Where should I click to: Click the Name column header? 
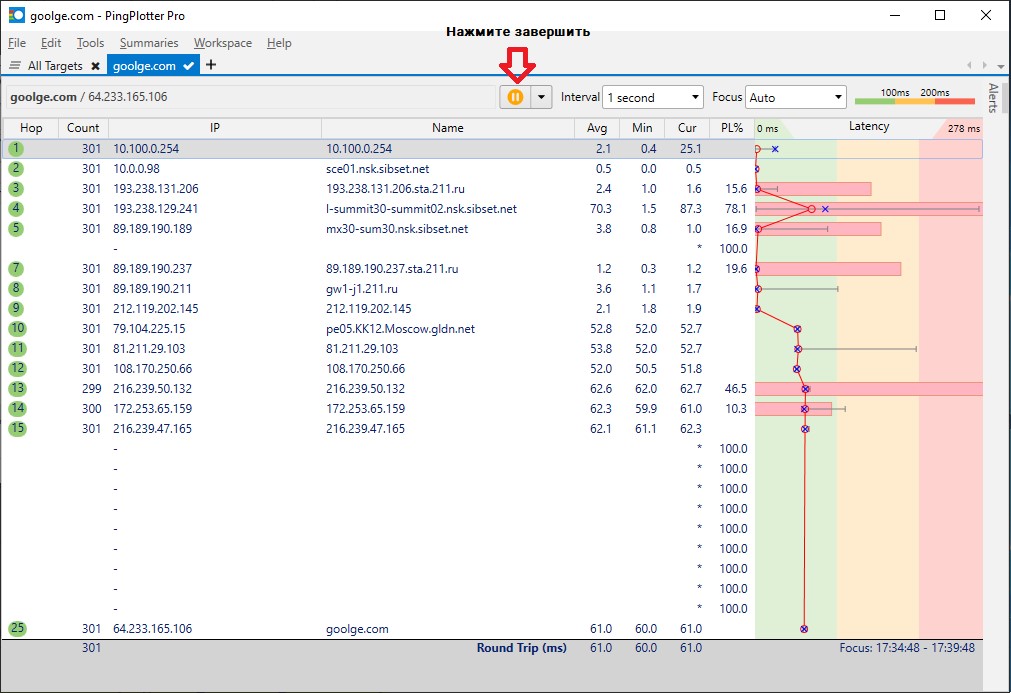[x=447, y=128]
